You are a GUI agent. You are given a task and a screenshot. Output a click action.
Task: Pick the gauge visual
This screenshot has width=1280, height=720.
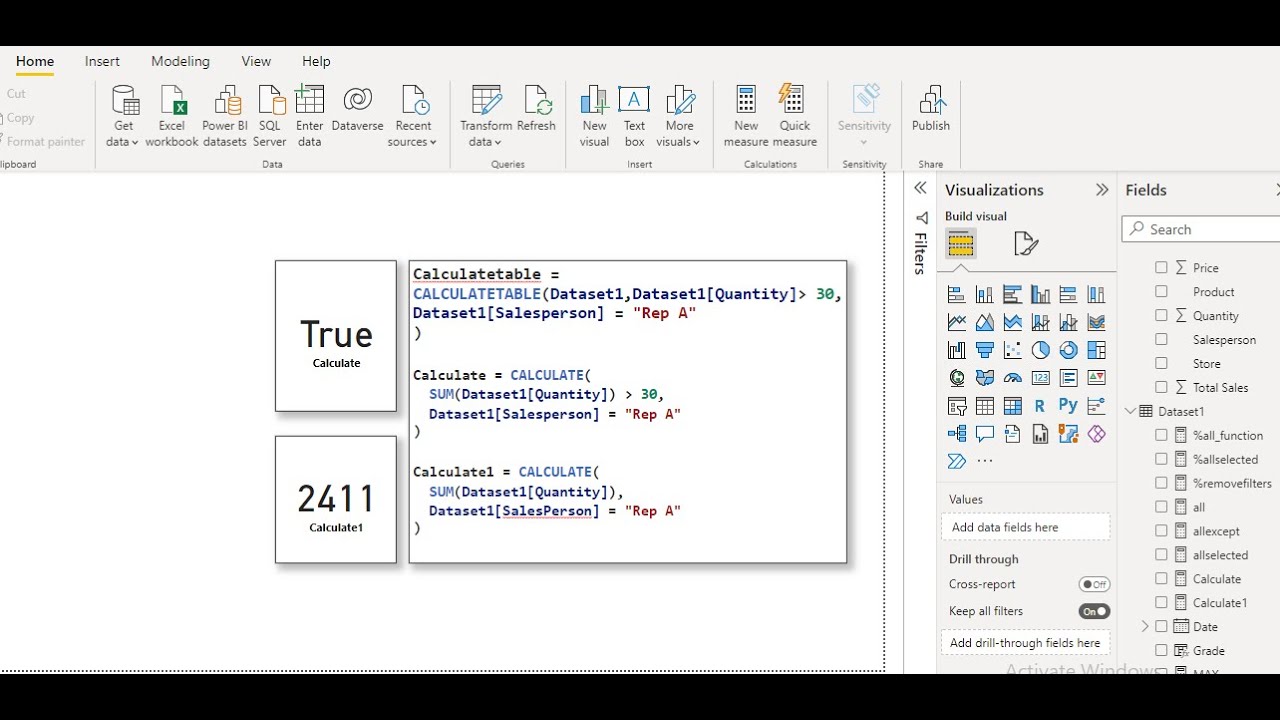point(1013,378)
